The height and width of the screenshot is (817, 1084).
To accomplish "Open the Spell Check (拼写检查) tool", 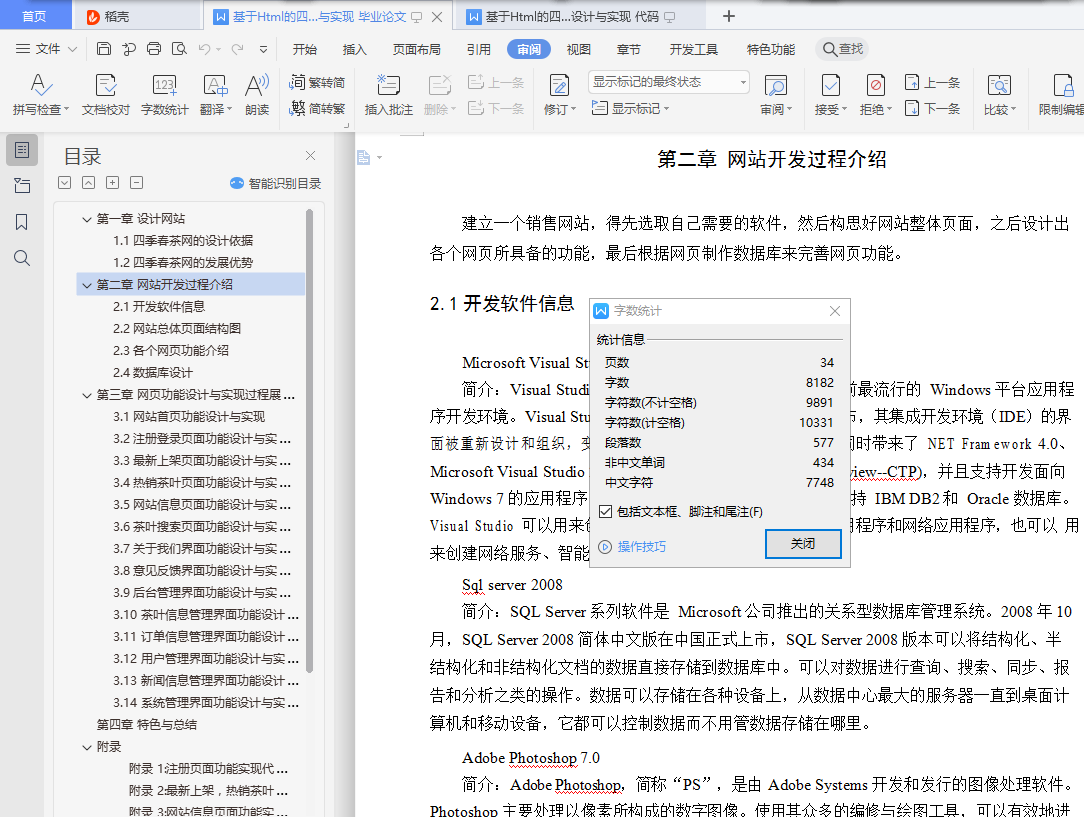I will [x=41, y=94].
